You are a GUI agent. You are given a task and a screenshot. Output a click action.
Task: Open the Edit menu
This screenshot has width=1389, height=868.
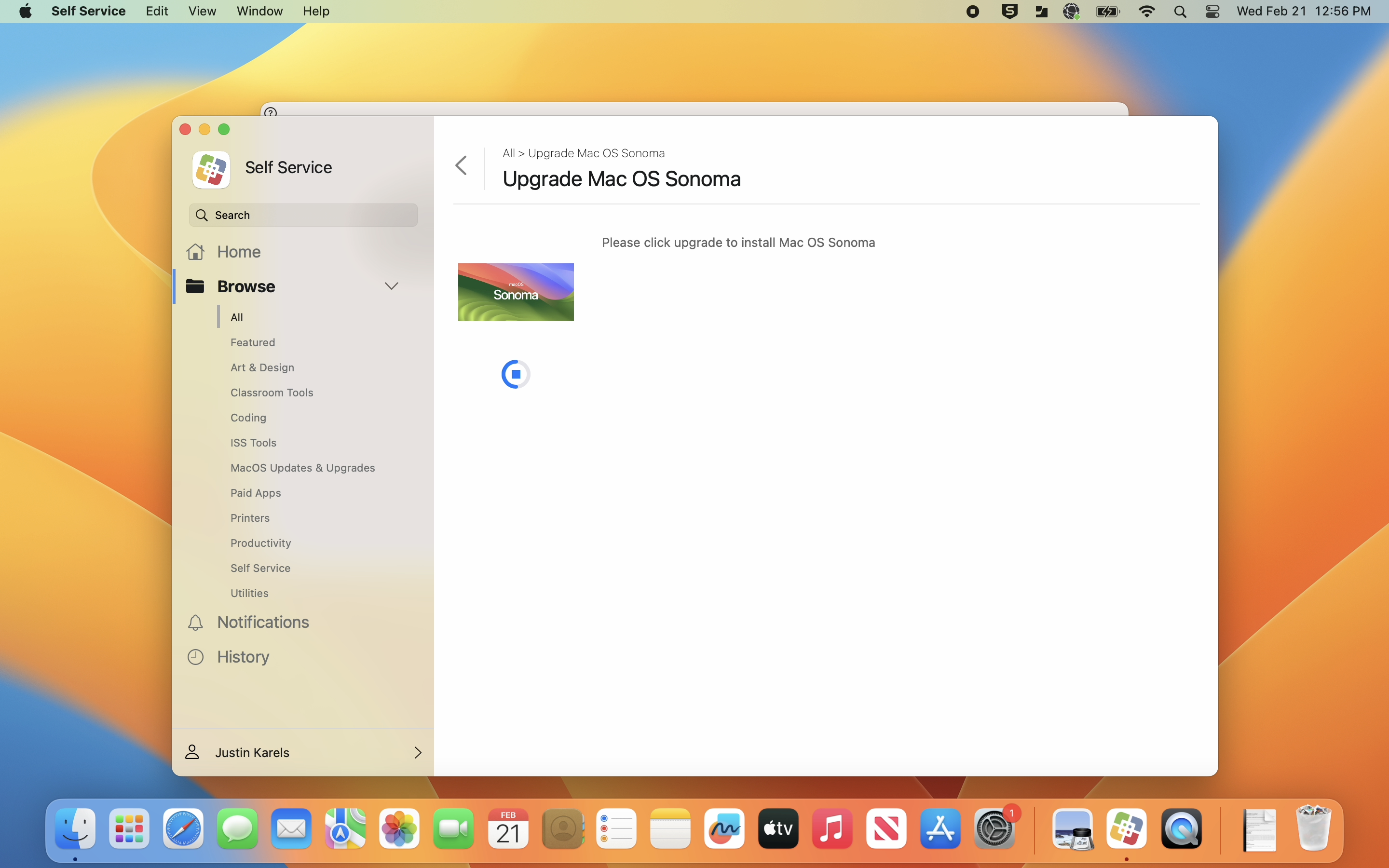point(157,11)
